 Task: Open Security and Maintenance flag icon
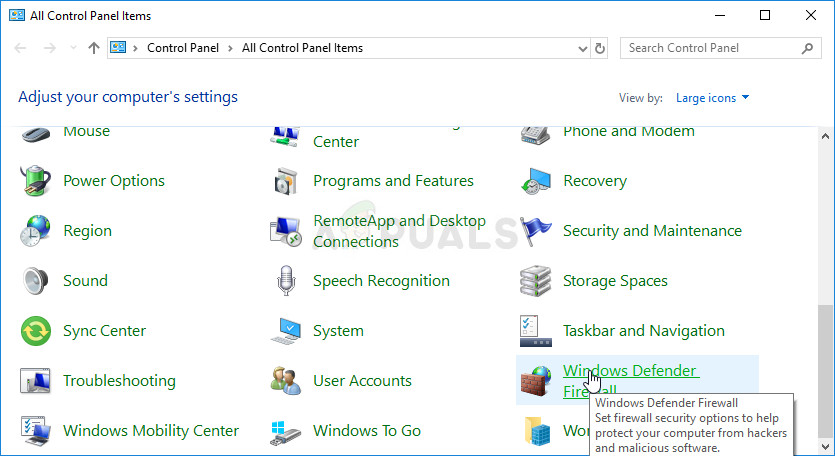tap(536, 231)
